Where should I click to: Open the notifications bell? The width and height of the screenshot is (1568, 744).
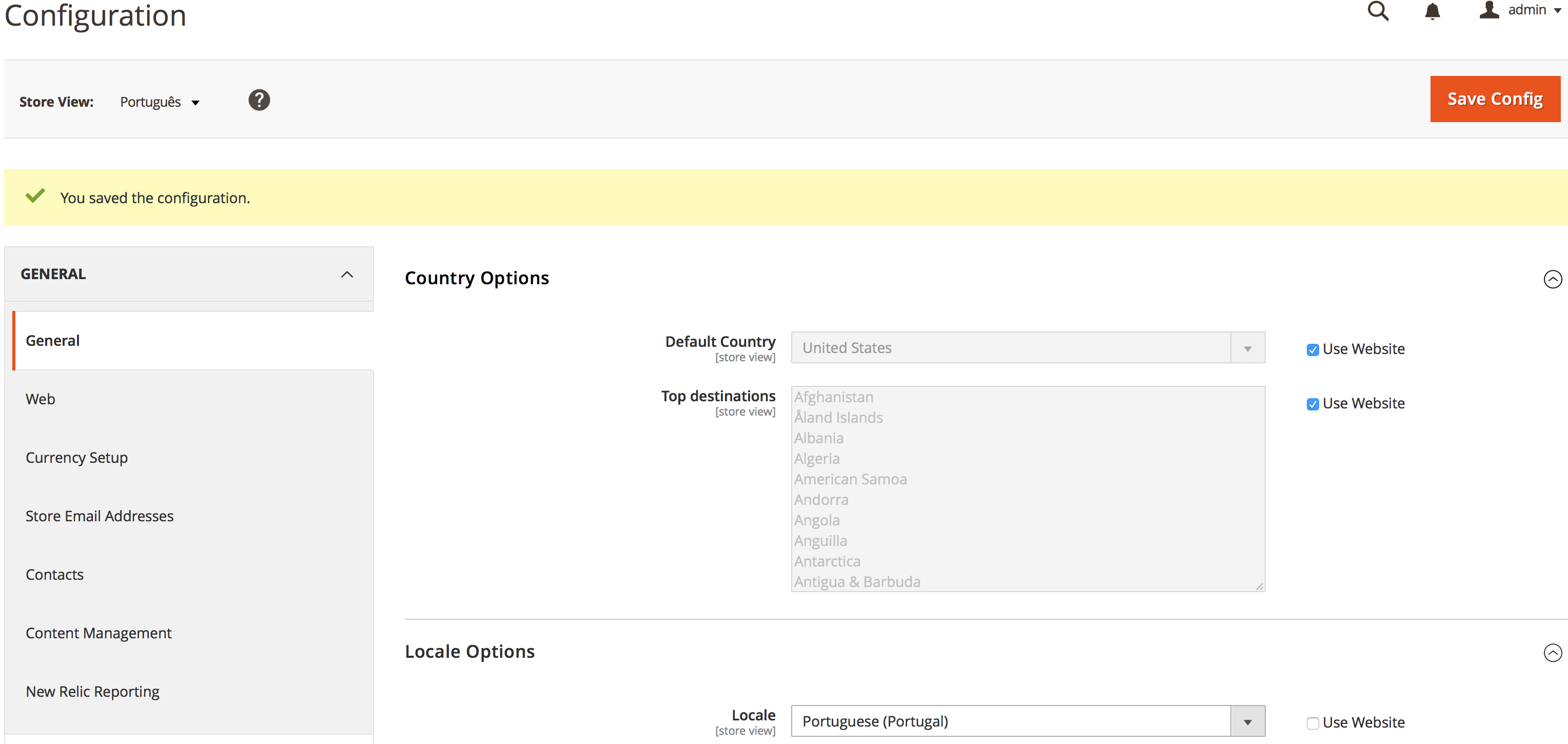point(1432,11)
